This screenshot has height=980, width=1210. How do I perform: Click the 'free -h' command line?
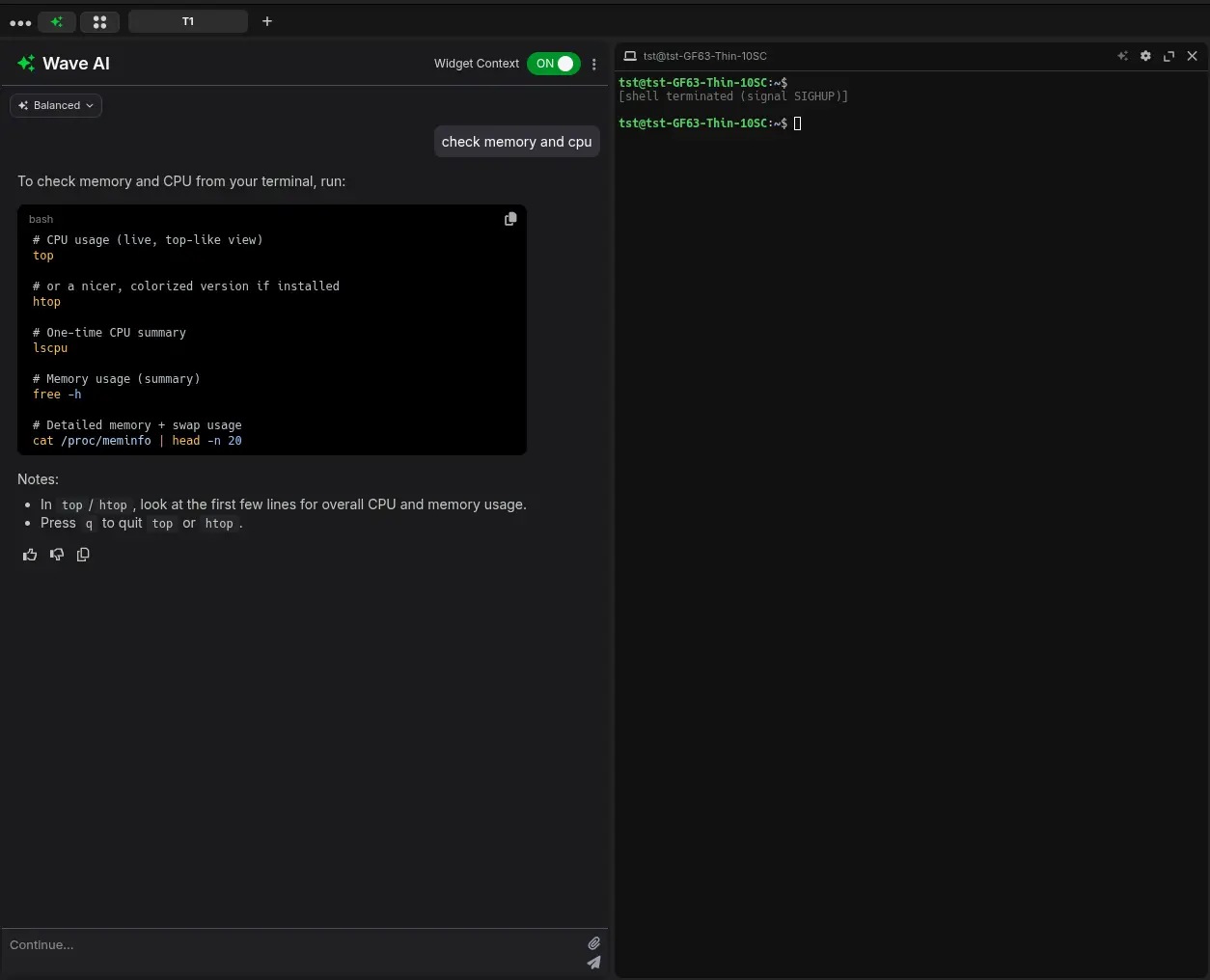57,395
